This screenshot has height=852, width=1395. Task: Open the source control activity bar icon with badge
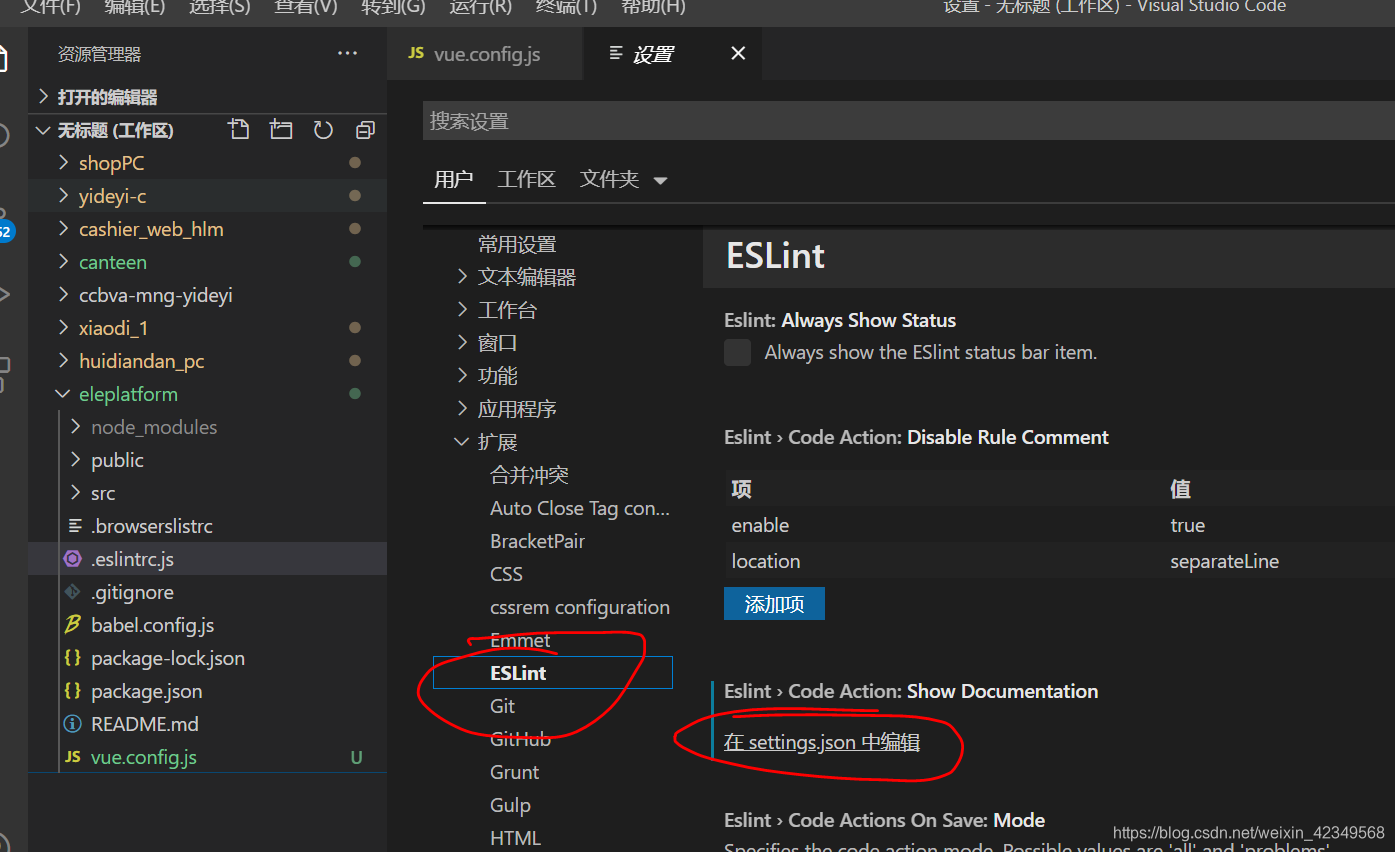[x=5, y=228]
